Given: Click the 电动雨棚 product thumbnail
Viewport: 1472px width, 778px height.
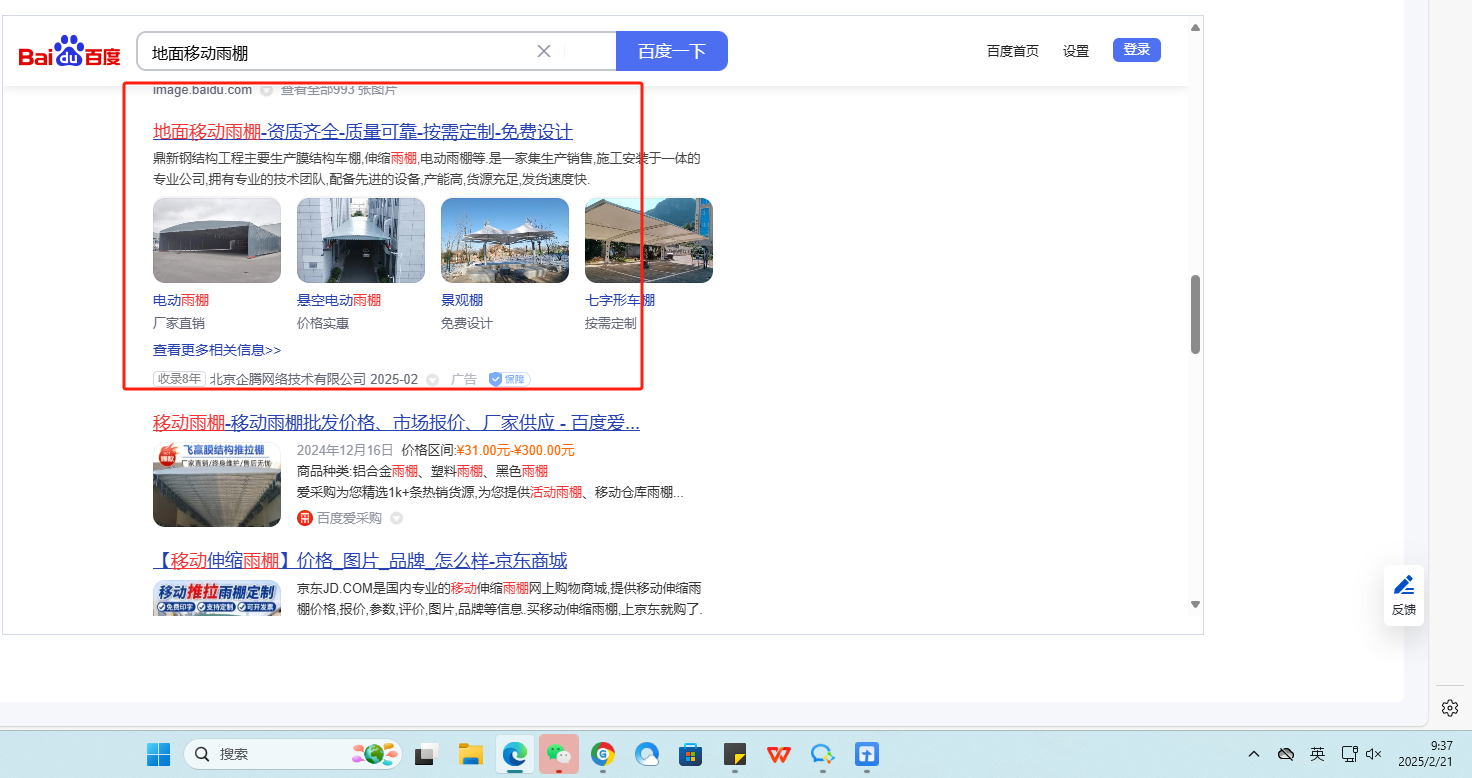Looking at the screenshot, I should pos(217,240).
